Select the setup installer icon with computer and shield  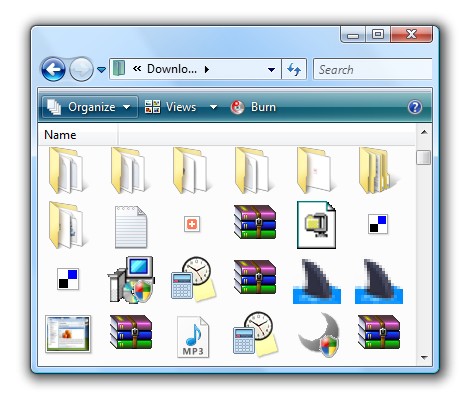[131, 280]
